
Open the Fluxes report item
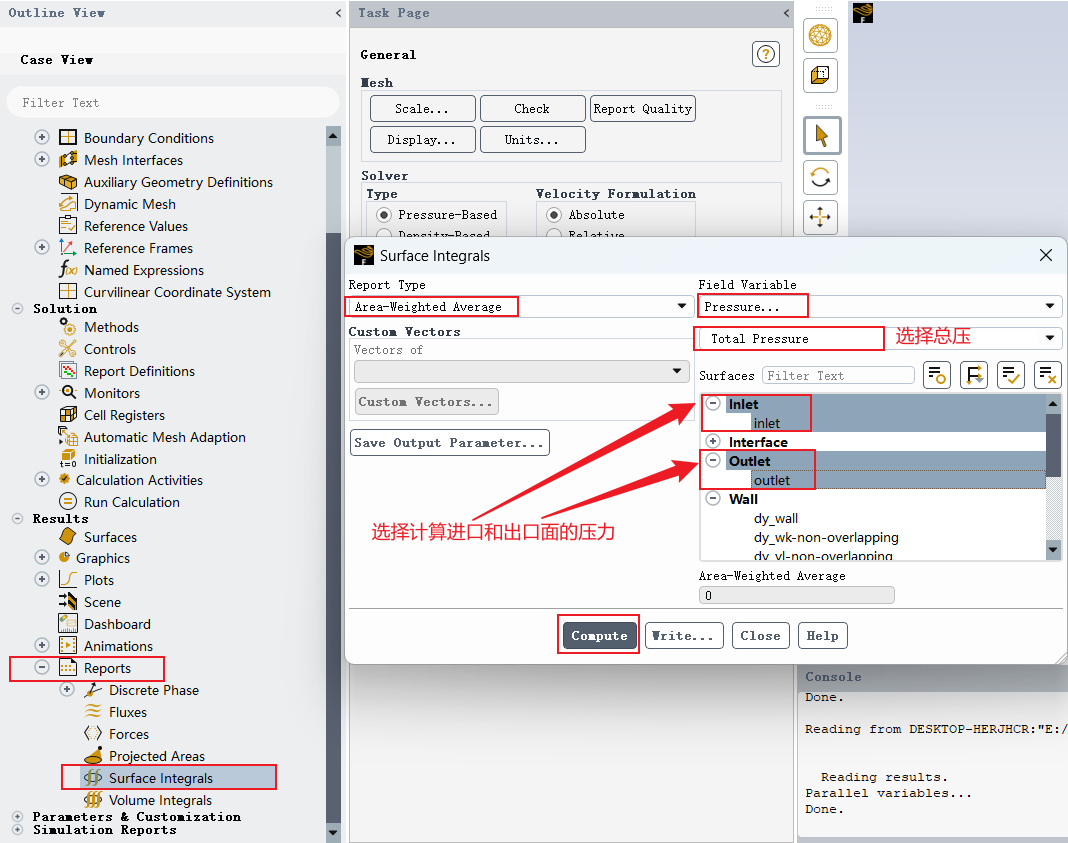tap(127, 712)
